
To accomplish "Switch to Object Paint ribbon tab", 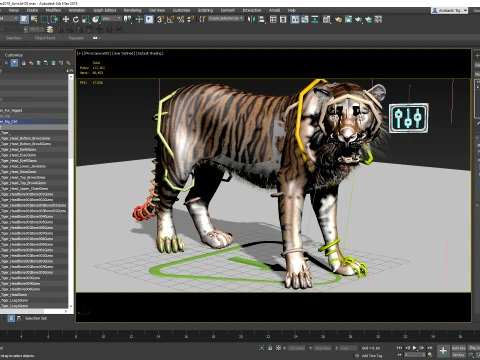I will [45, 38].
